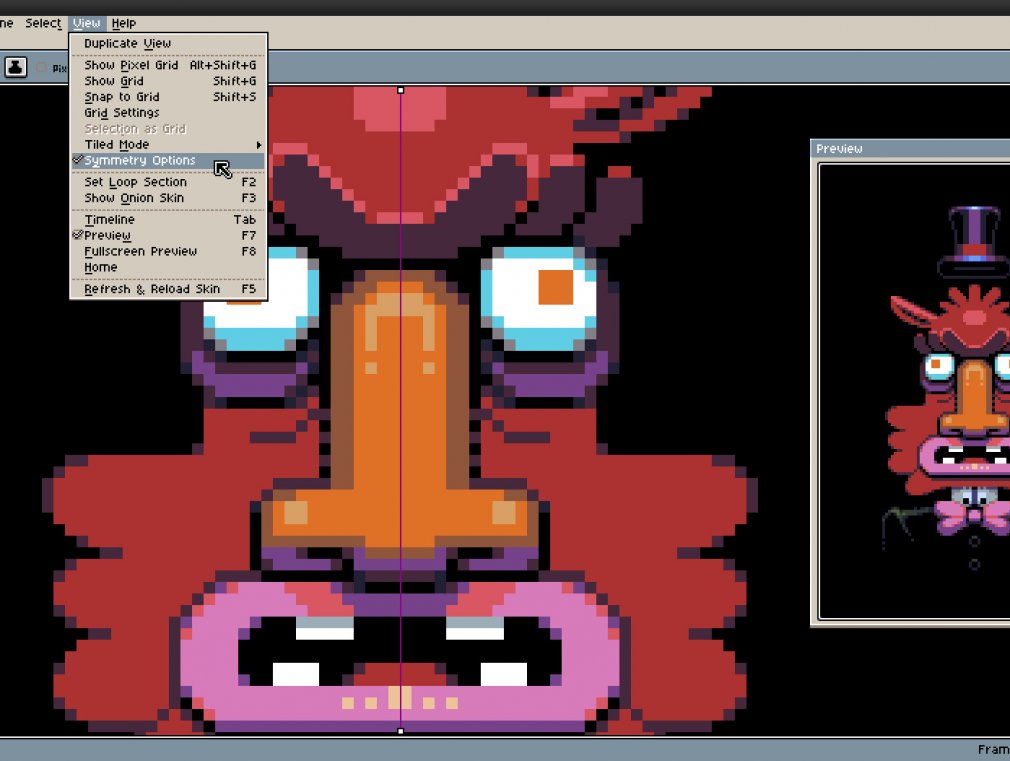
Task: Select Refresh & Reload Skin
Action: pyautogui.click(x=168, y=289)
